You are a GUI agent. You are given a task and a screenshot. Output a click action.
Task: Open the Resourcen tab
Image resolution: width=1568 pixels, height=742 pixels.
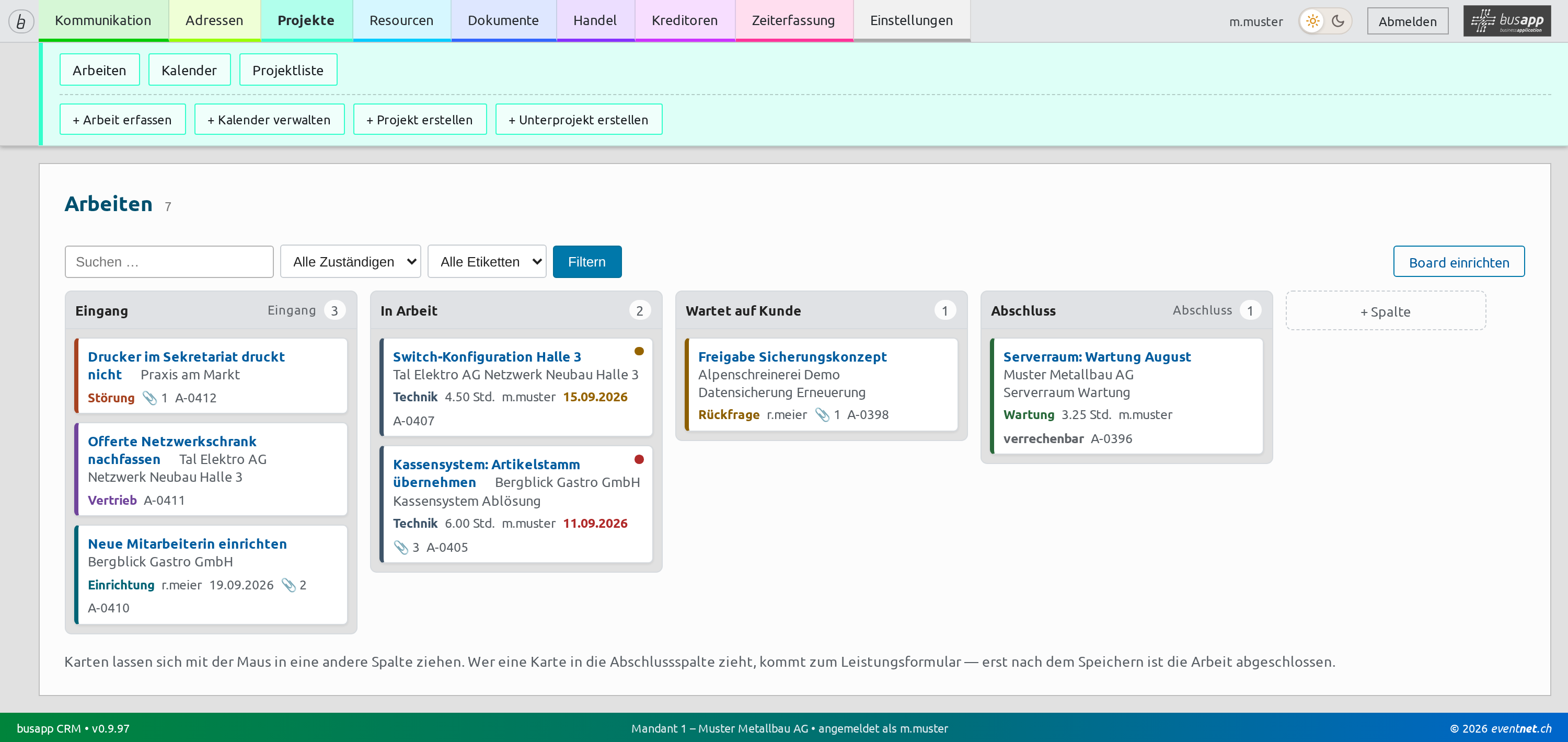(401, 21)
